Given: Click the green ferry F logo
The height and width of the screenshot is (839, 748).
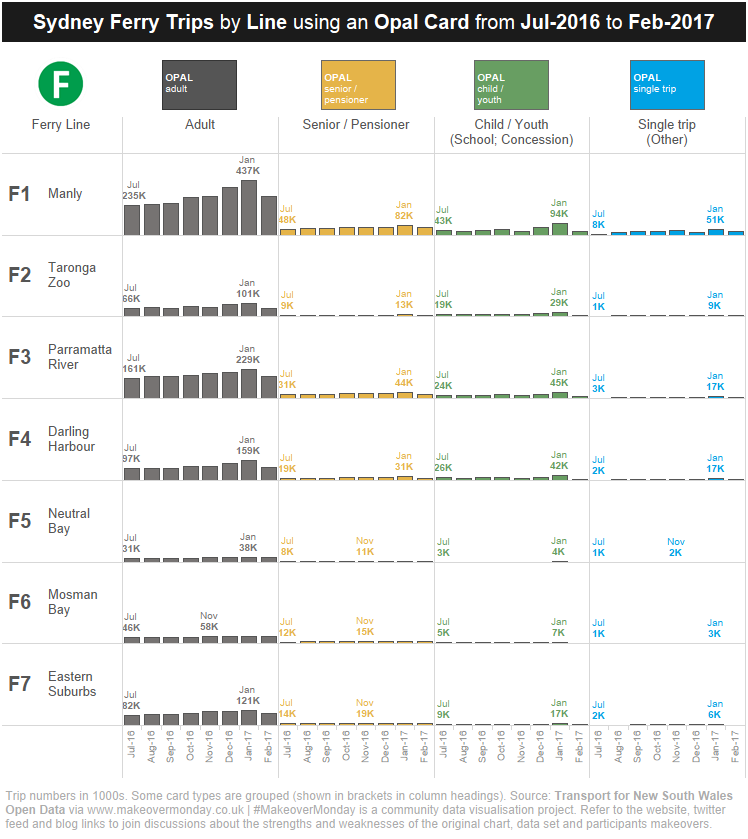Looking at the screenshot, I should point(60,84).
